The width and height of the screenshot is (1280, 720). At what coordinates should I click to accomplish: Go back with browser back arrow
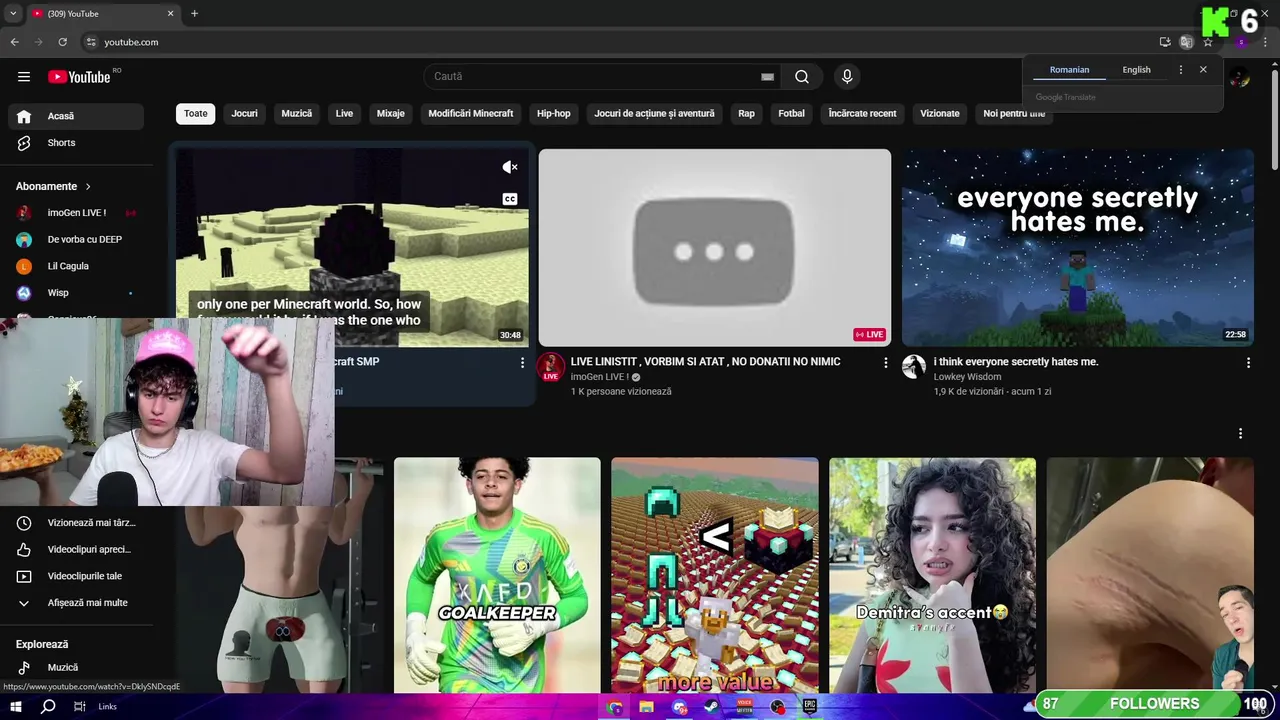[x=14, y=42]
